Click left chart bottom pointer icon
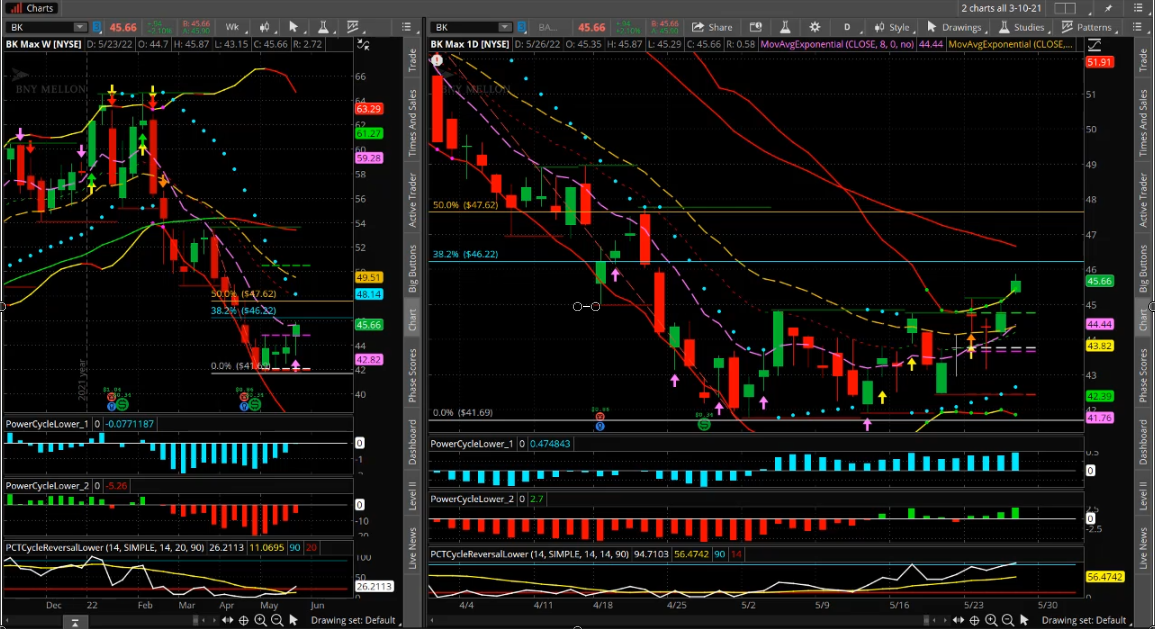Viewport: 1155px width, 629px height. tap(293, 620)
